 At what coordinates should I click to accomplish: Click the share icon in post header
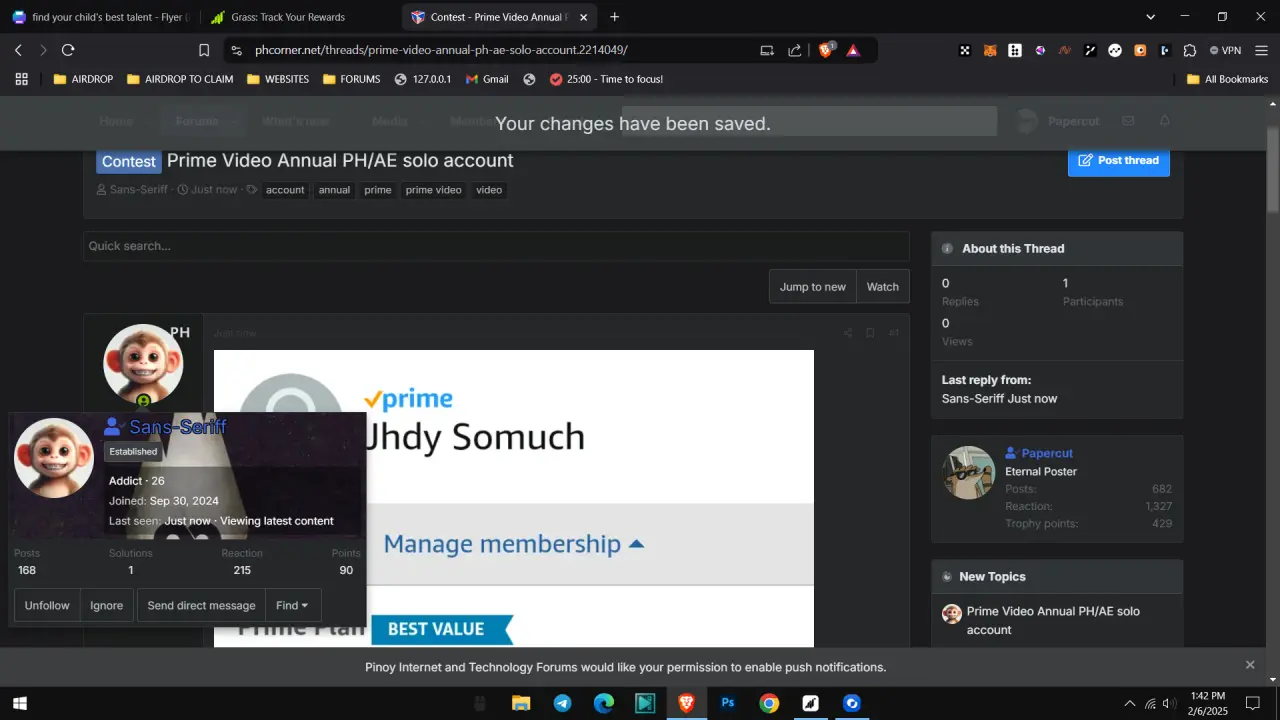(x=848, y=333)
